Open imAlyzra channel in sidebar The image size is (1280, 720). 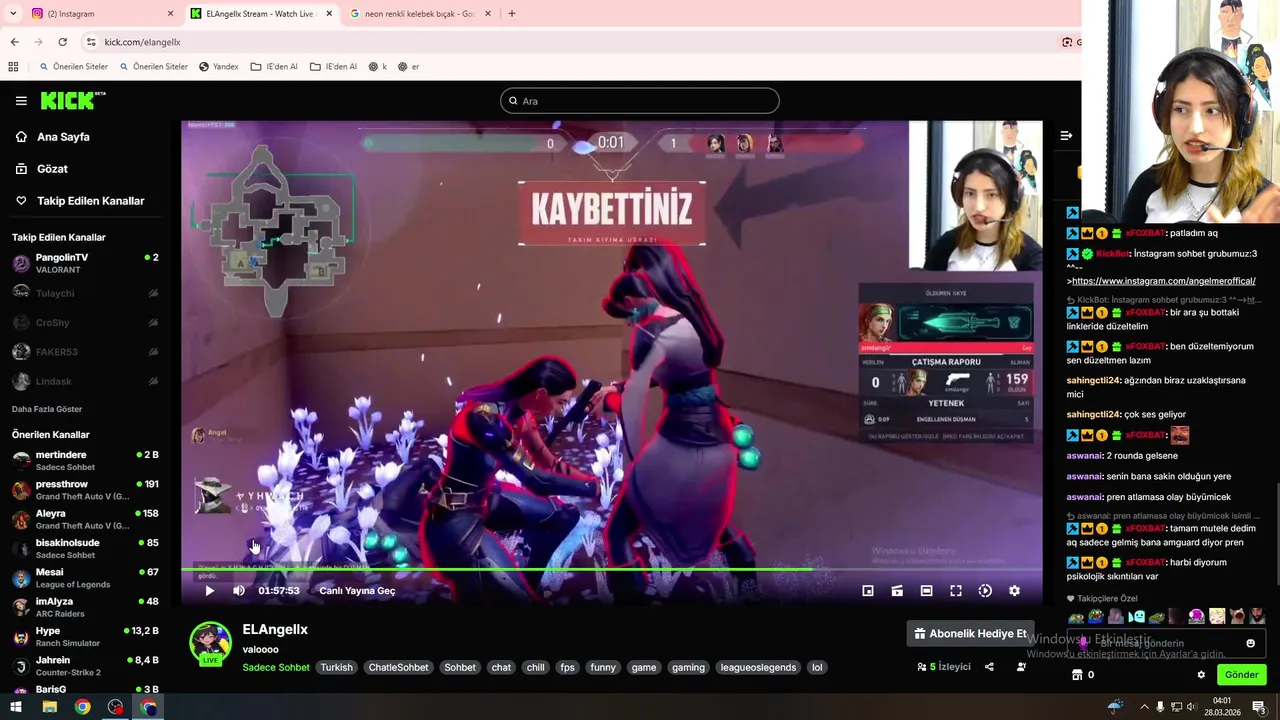tap(85, 607)
